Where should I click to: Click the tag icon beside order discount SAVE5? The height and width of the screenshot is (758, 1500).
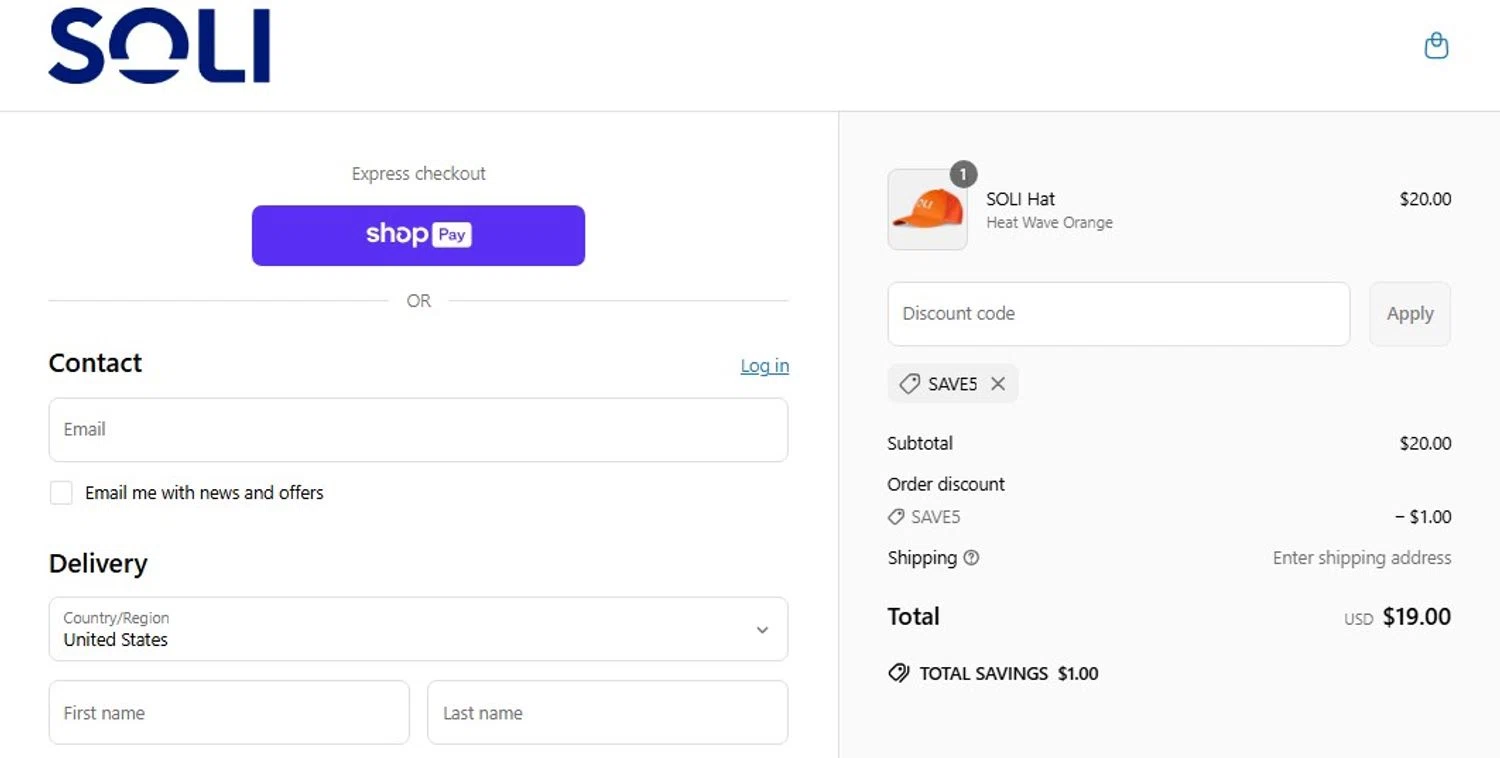(x=896, y=517)
